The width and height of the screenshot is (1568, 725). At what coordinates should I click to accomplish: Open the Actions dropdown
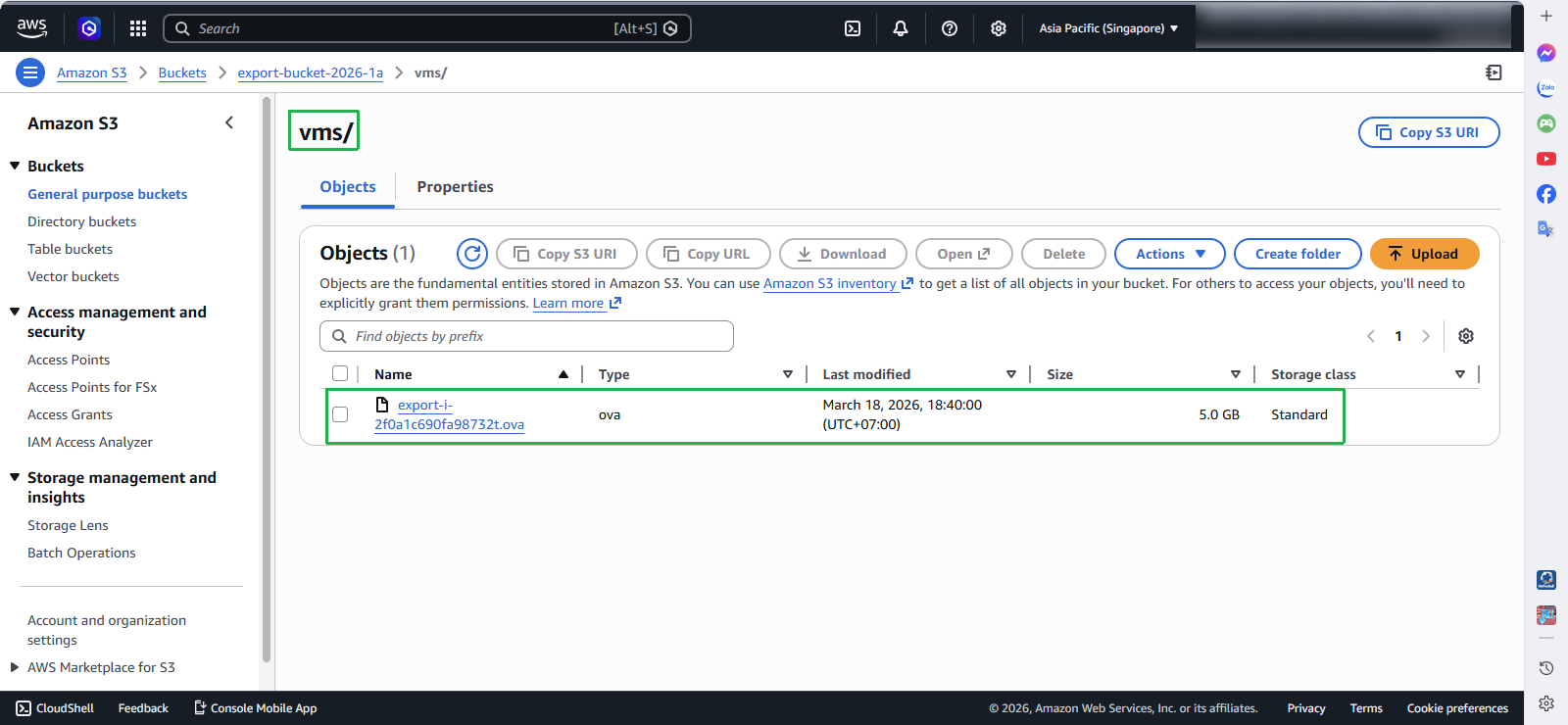[x=1170, y=254]
